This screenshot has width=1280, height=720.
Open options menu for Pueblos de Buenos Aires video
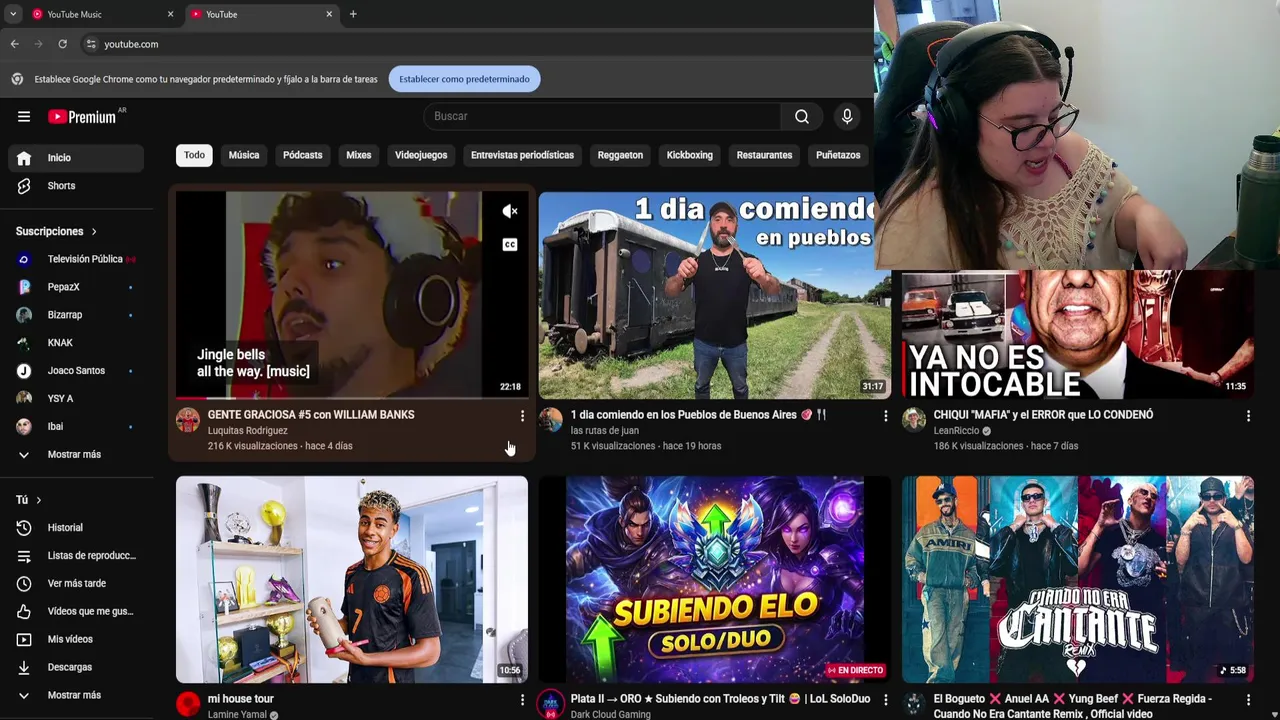click(x=885, y=415)
